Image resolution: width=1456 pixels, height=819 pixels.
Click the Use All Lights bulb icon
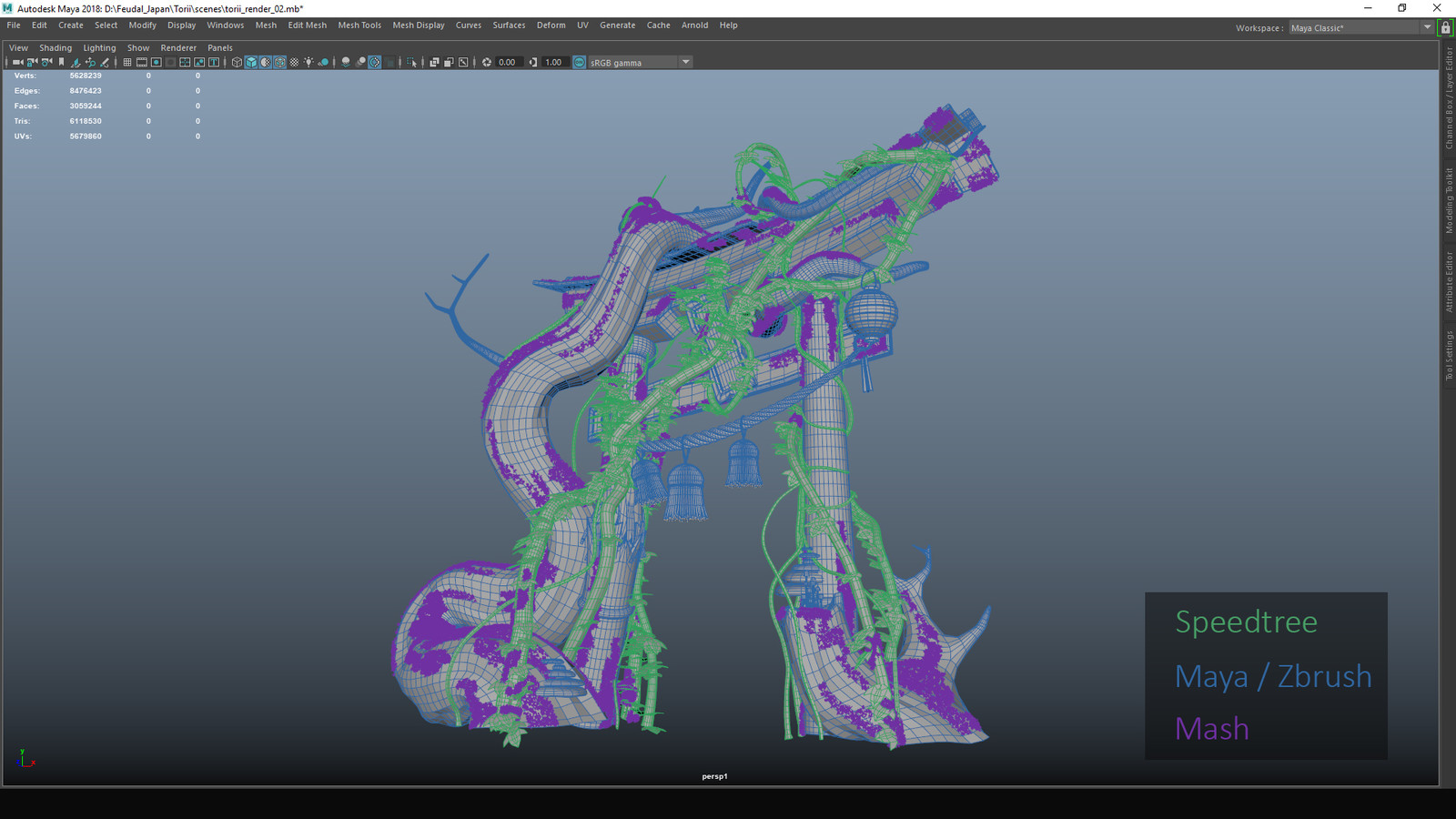[x=308, y=62]
